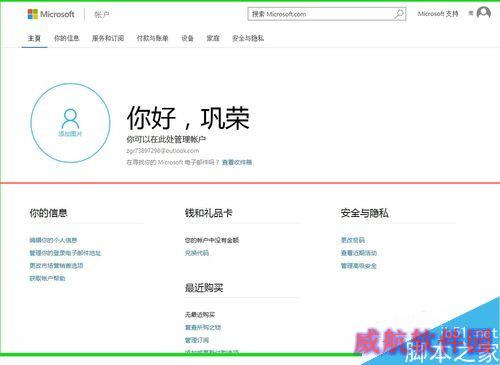
Task: Open 管理你的登录电子邮件地址 link
Action: (x=65, y=253)
